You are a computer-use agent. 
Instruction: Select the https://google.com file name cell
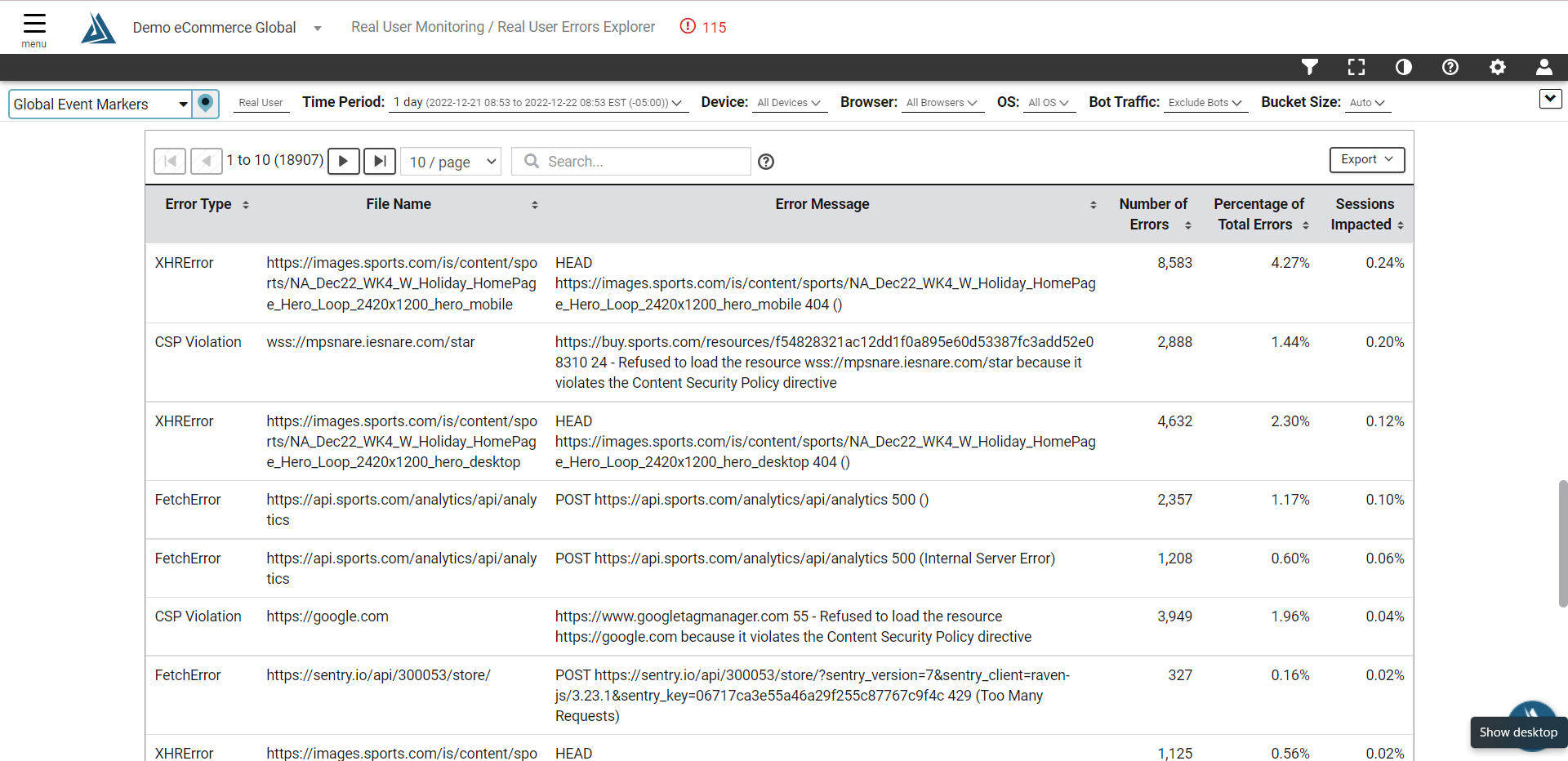point(327,616)
